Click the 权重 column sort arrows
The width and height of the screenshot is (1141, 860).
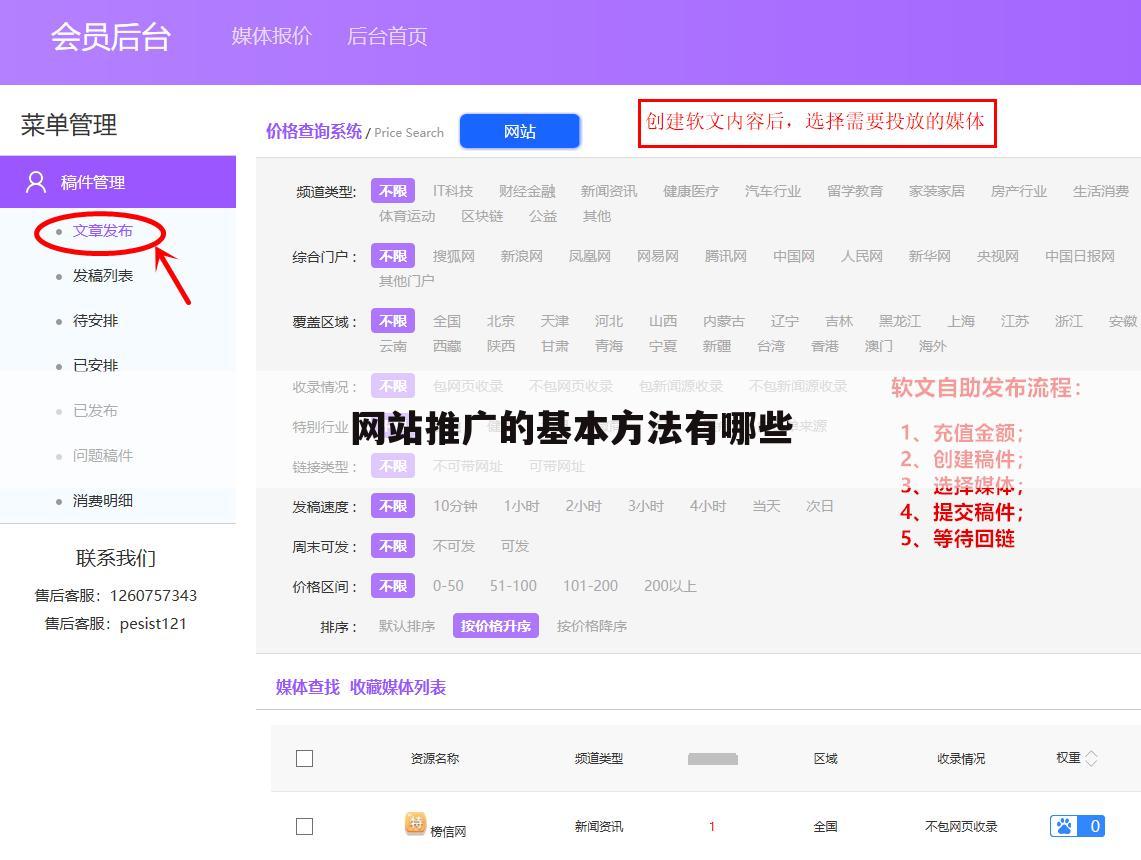click(1089, 758)
